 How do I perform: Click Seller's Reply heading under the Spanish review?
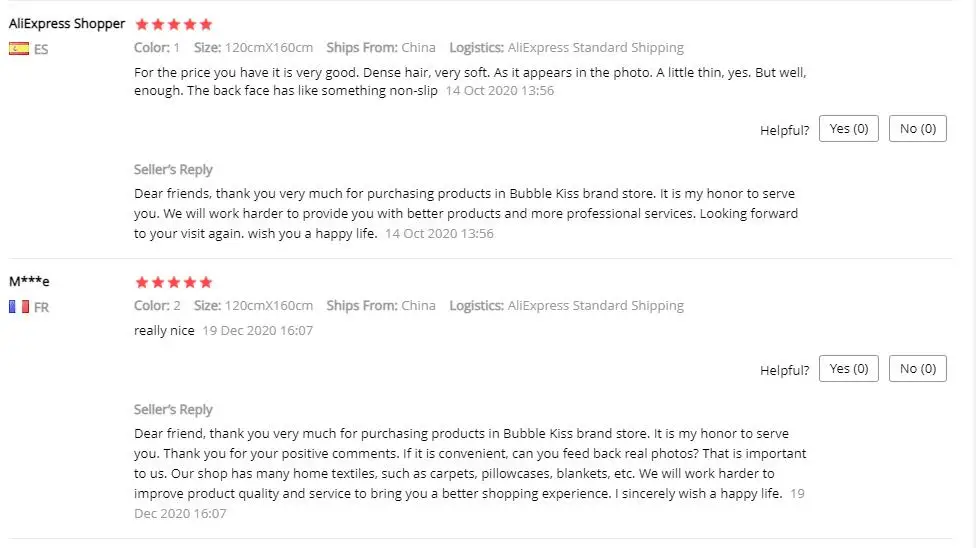173,169
